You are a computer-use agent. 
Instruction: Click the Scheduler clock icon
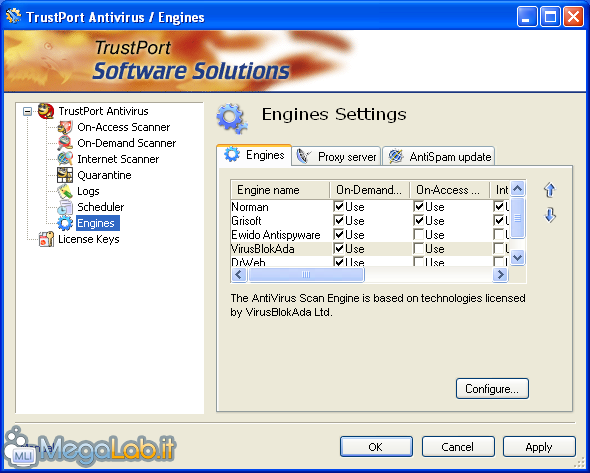coord(65,207)
